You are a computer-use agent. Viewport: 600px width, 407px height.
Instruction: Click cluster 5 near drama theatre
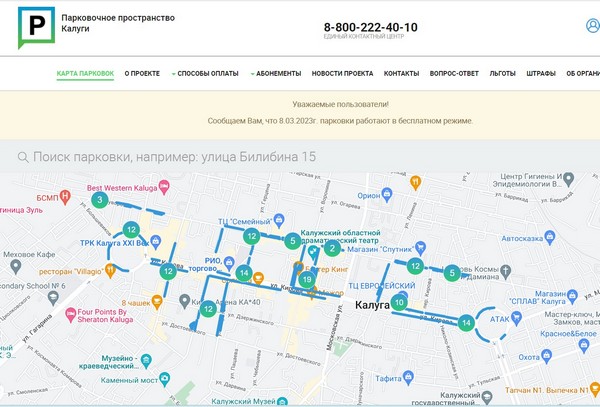coord(293,241)
